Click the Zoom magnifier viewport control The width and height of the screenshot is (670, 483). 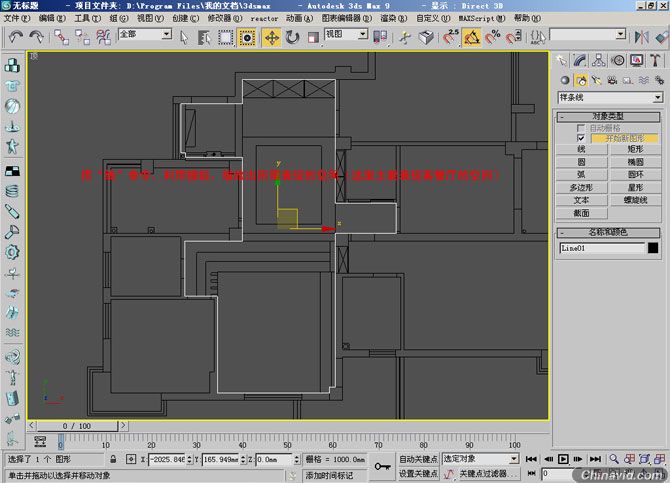[x=614, y=459]
